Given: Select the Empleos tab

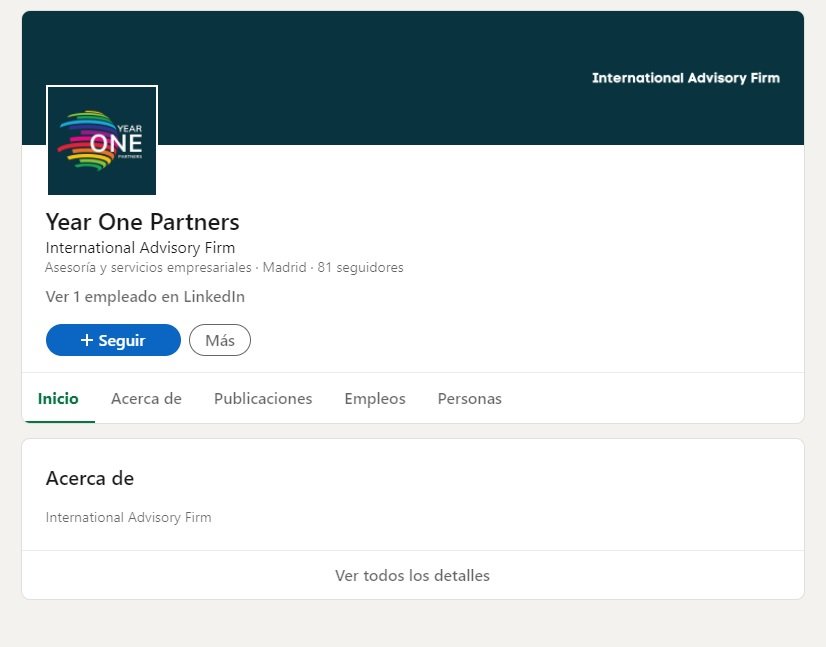Looking at the screenshot, I should tap(375, 399).
